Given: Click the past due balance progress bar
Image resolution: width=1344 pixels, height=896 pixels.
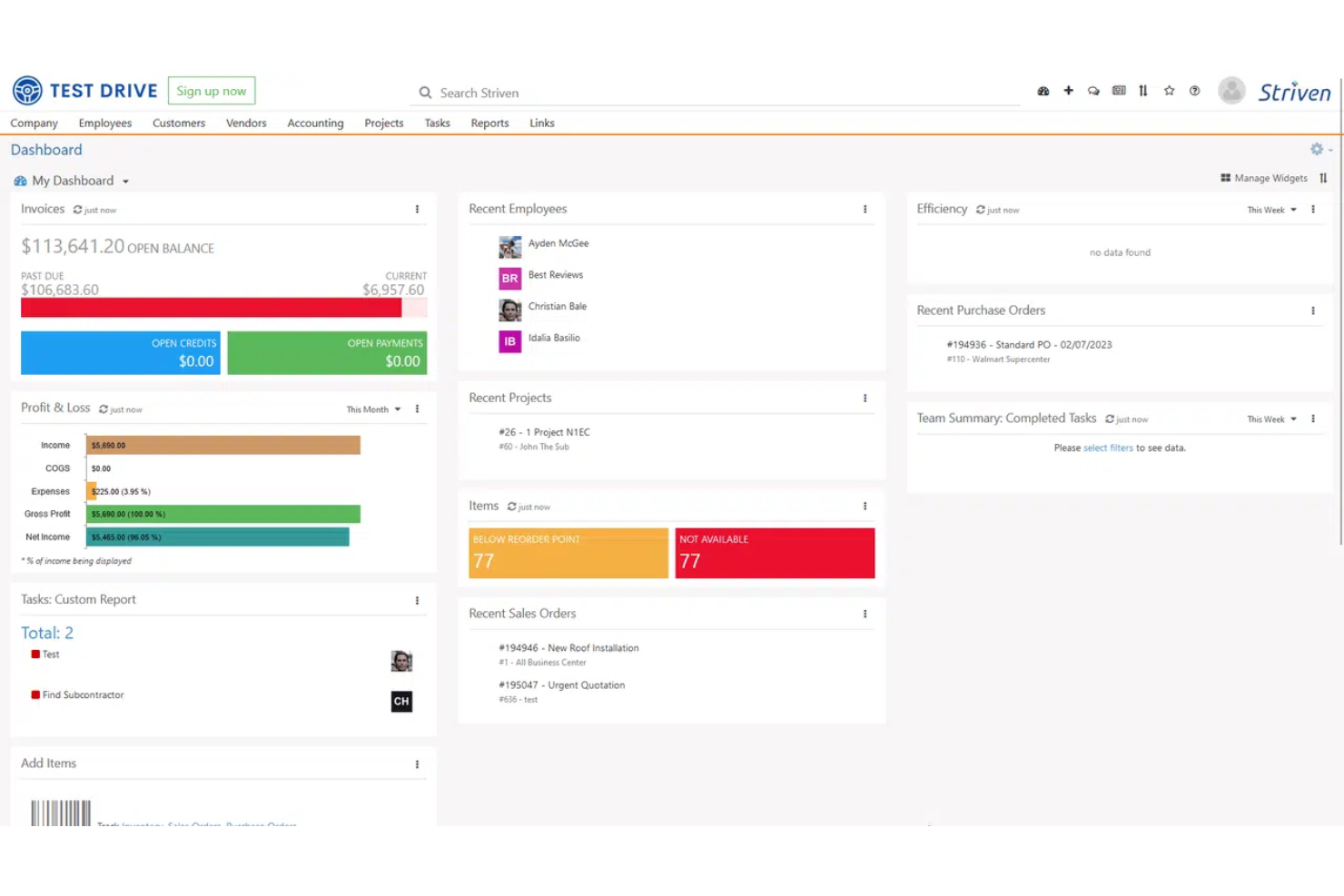Looking at the screenshot, I should point(211,308).
